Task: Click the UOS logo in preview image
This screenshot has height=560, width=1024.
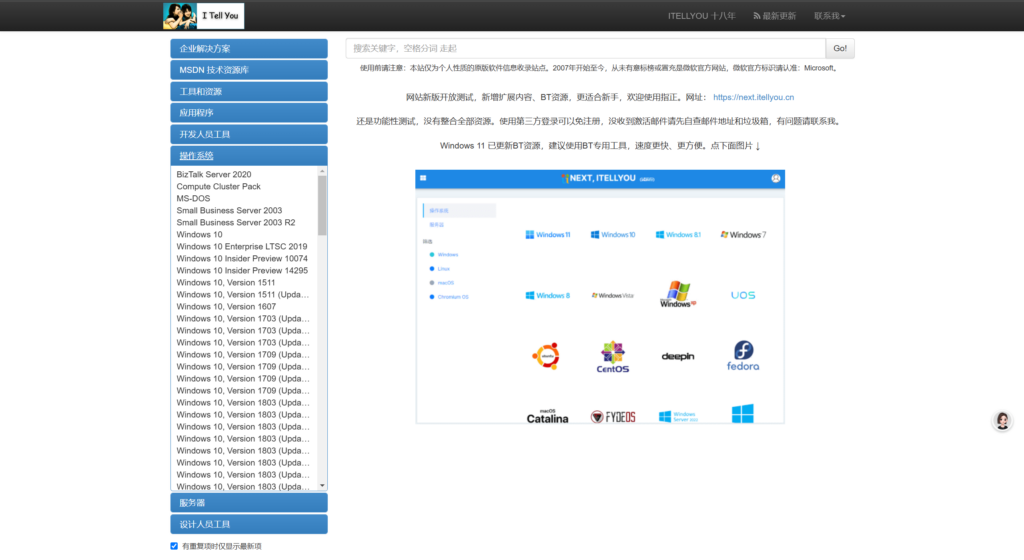Action: click(x=743, y=296)
